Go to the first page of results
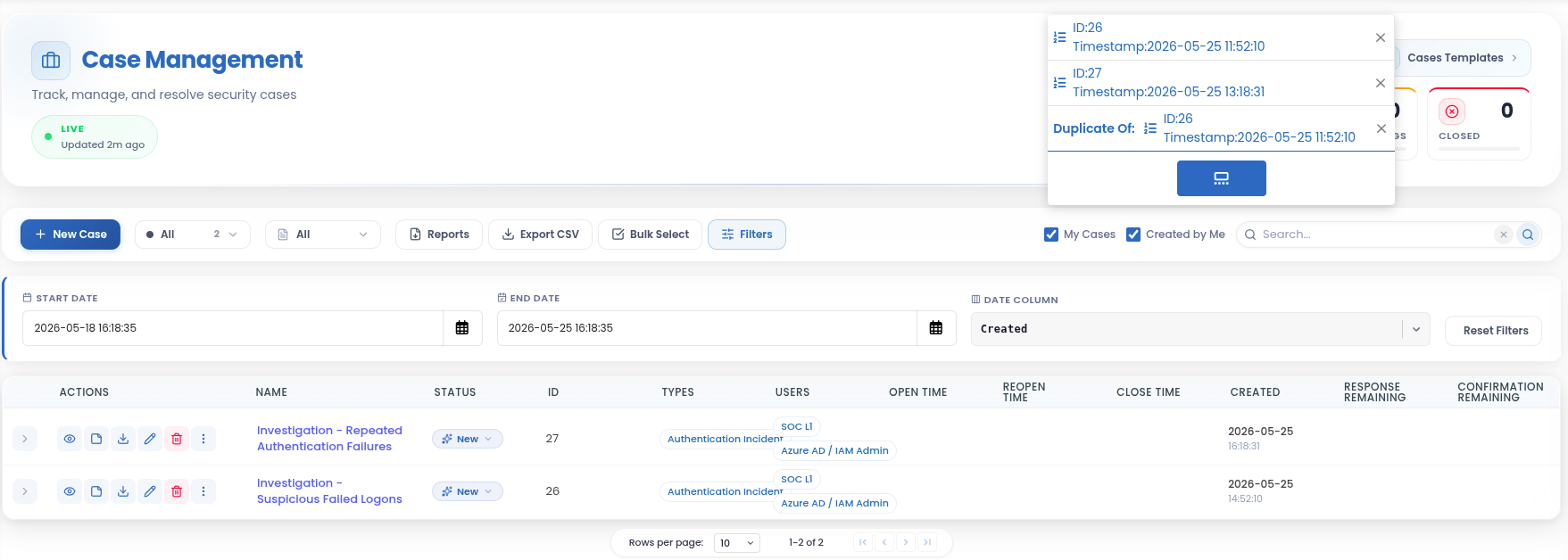The width and height of the screenshot is (1568, 560). pyautogui.click(x=863, y=542)
